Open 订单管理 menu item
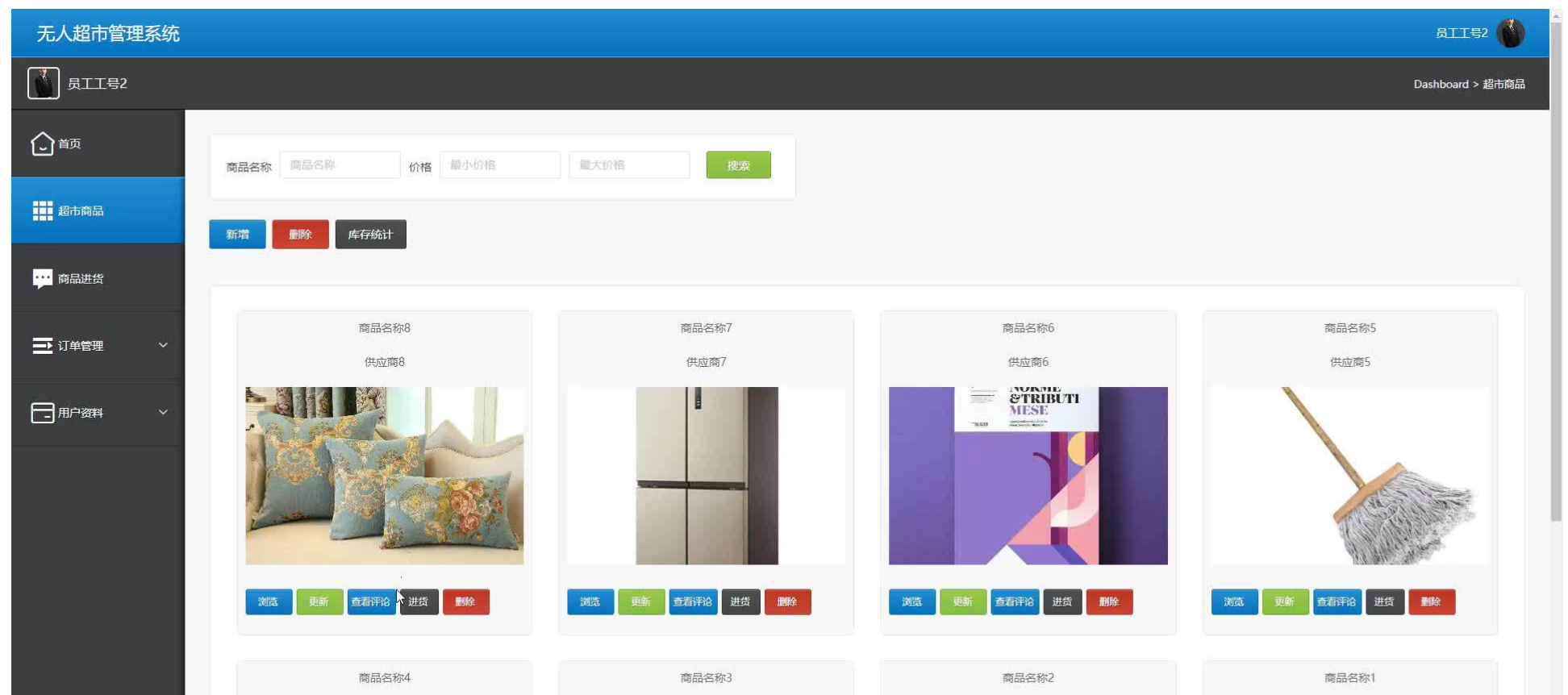The width and height of the screenshot is (1568, 695). pyautogui.click(x=98, y=345)
